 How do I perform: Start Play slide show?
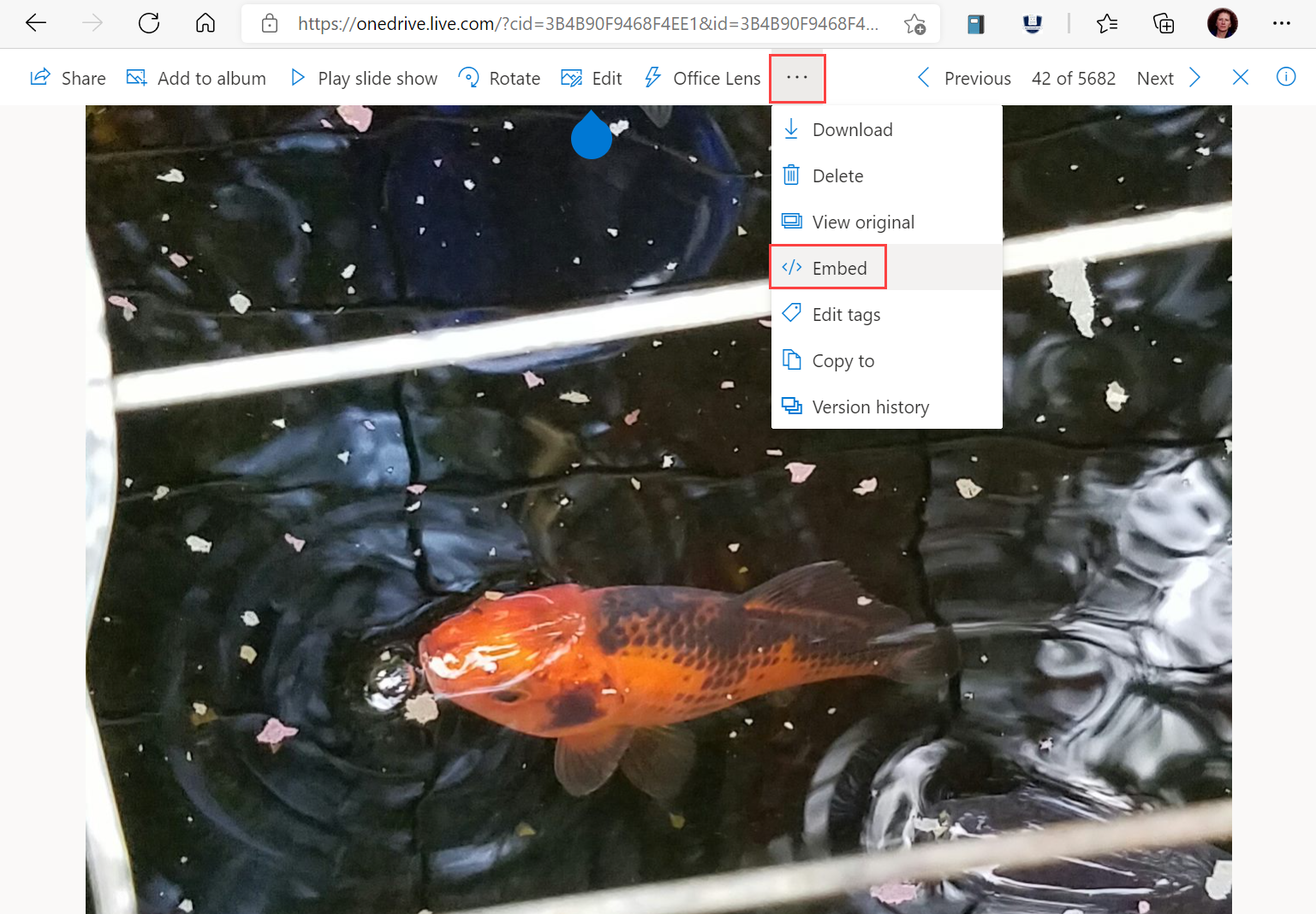363,78
